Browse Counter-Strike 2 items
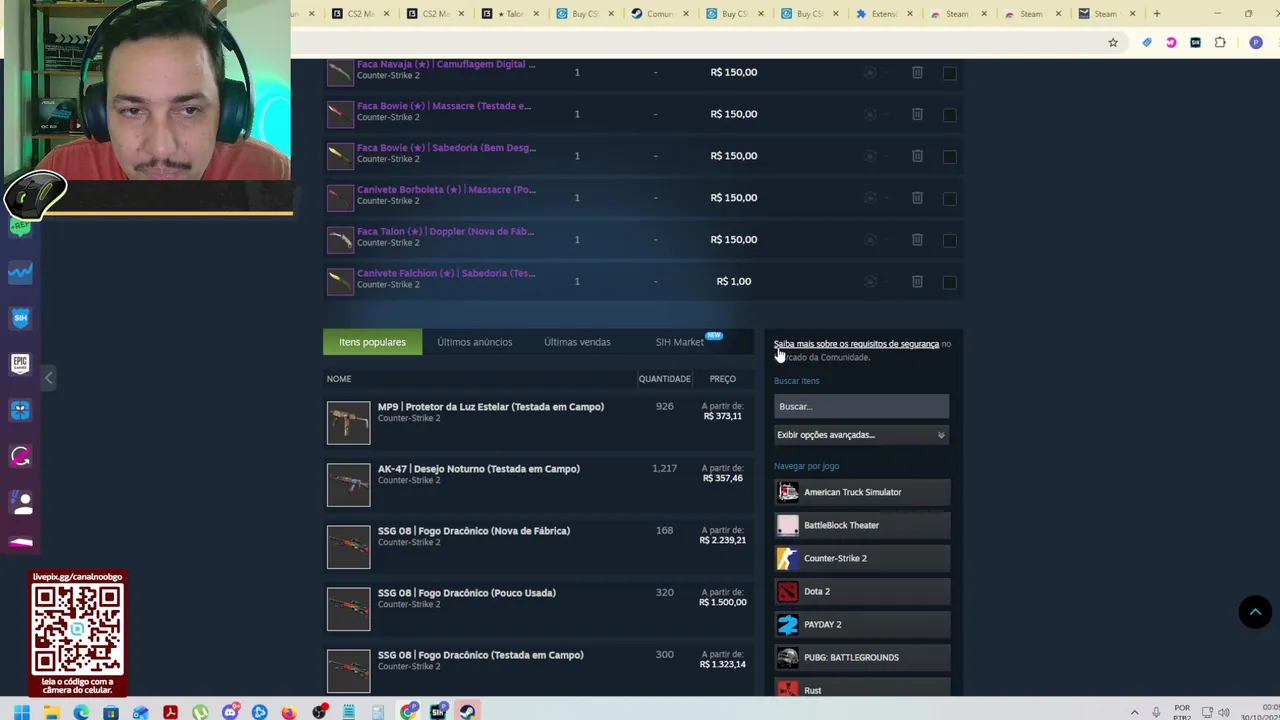The width and height of the screenshot is (1280, 720). 861,558
